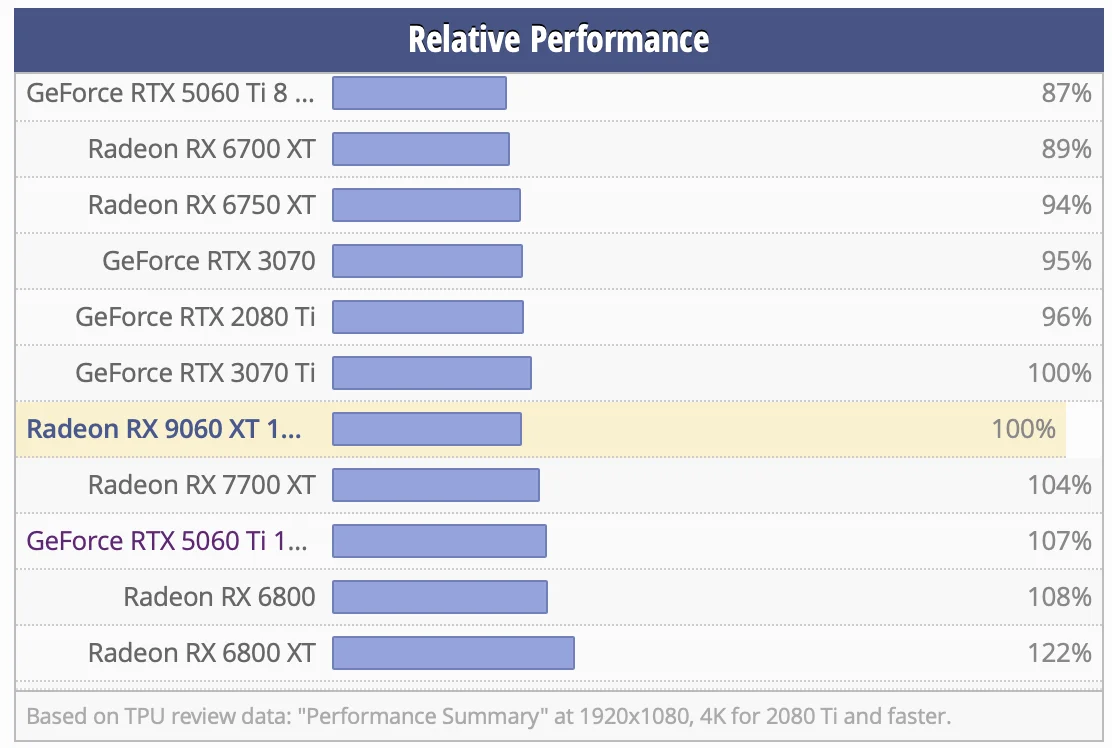Click the visited GeForce RTX 5060 Ti 16 GB link
The height and width of the screenshot is (748, 1112).
point(167,541)
